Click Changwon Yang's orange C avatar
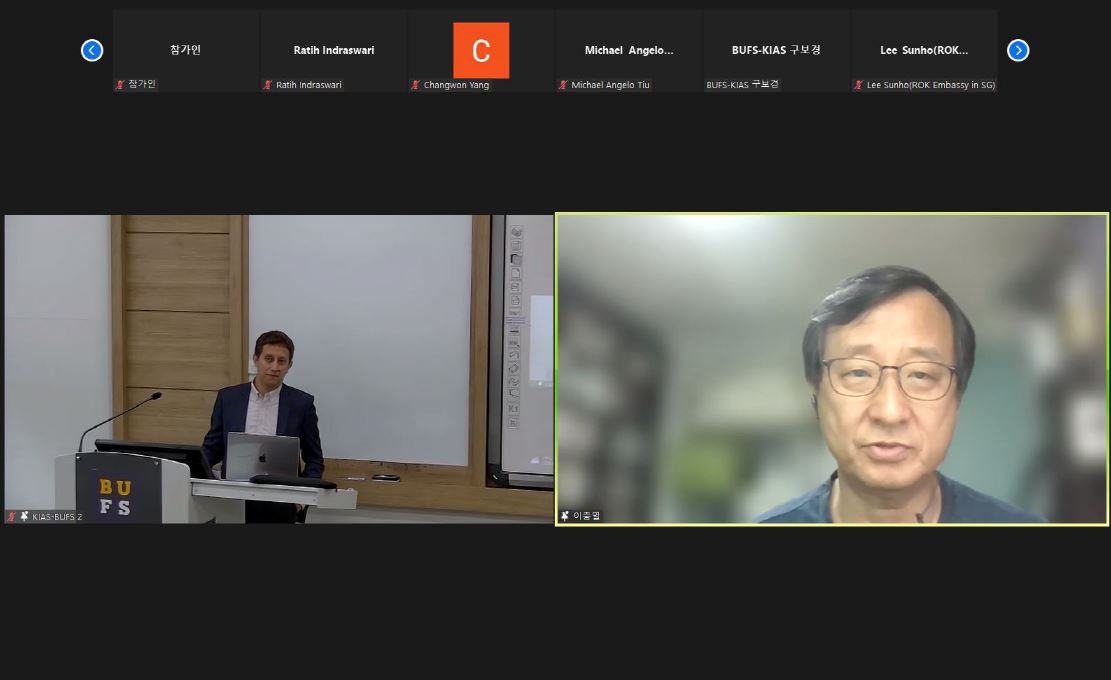Viewport: 1111px width, 680px height. click(x=481, y=50)
